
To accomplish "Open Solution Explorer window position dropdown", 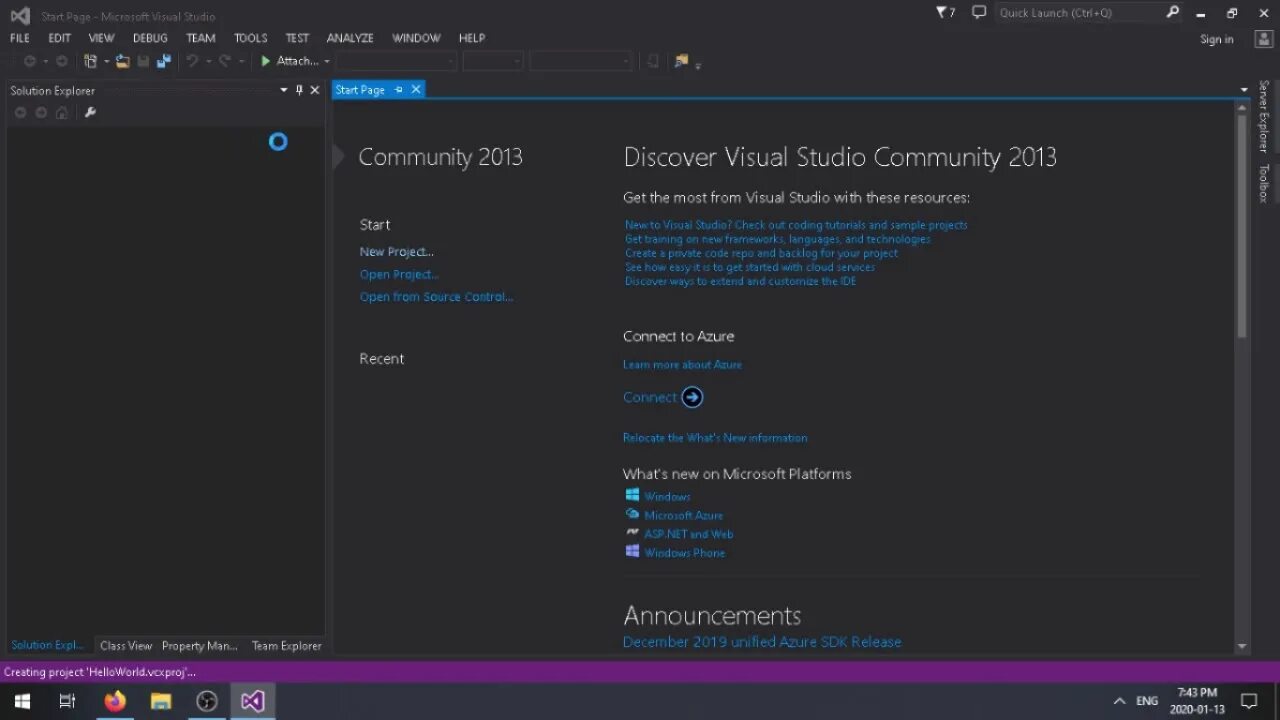I will 284,90.
